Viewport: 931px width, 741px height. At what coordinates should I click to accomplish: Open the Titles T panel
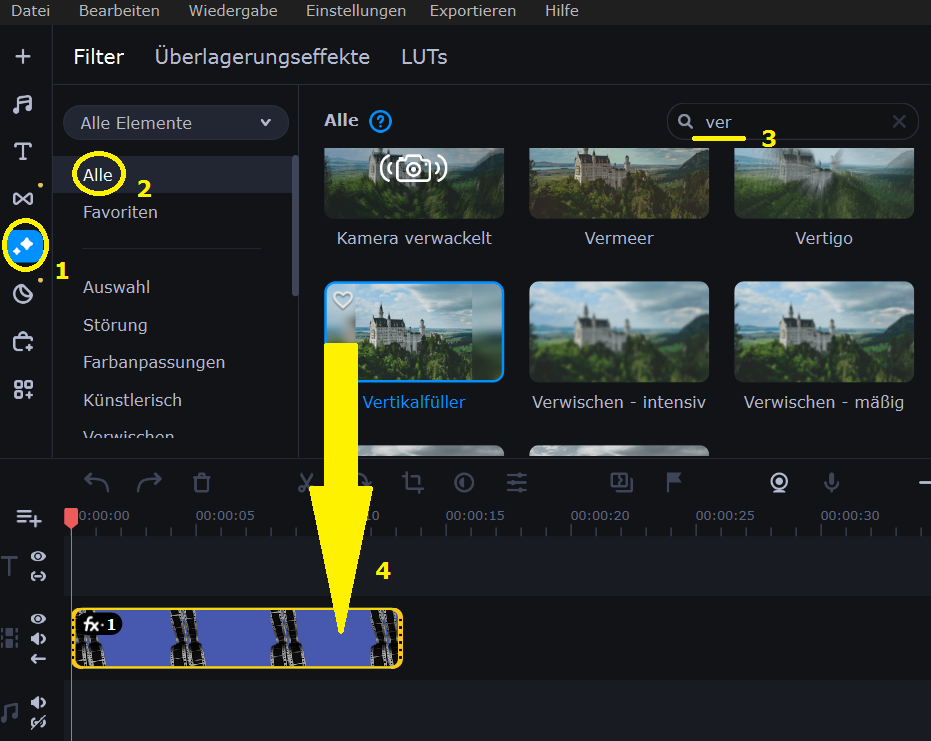(23, 151)
